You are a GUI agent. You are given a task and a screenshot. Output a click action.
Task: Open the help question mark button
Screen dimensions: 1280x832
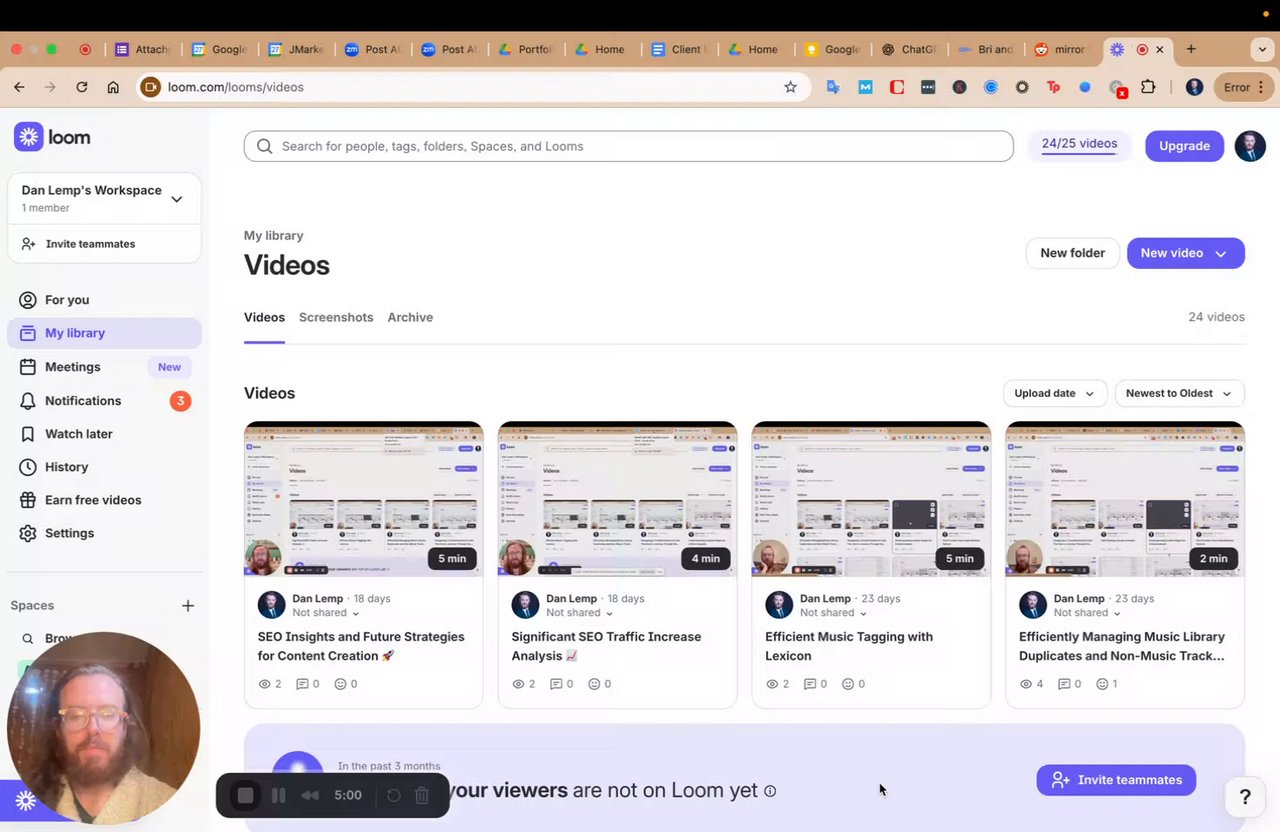1245,797
